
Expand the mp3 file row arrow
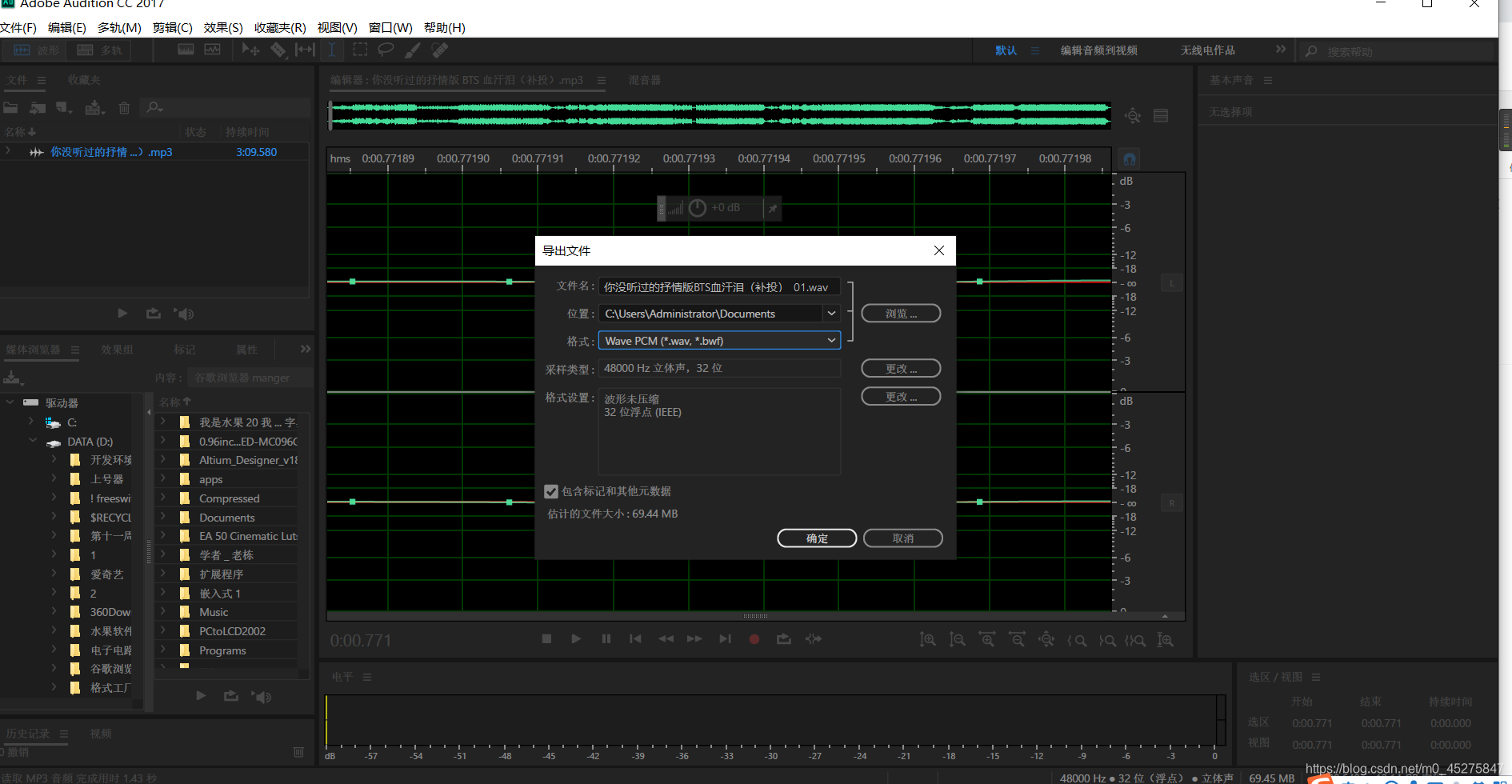[x=8, y=151]
